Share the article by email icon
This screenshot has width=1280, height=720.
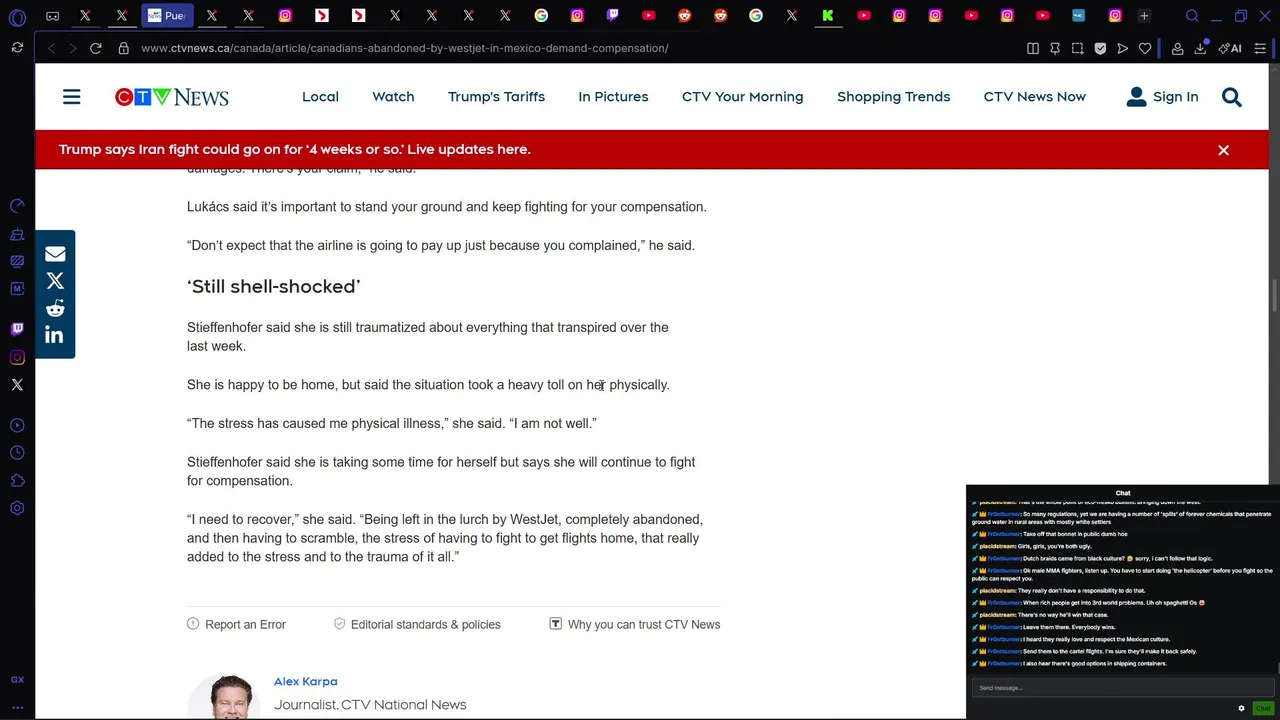coord(55,254)
